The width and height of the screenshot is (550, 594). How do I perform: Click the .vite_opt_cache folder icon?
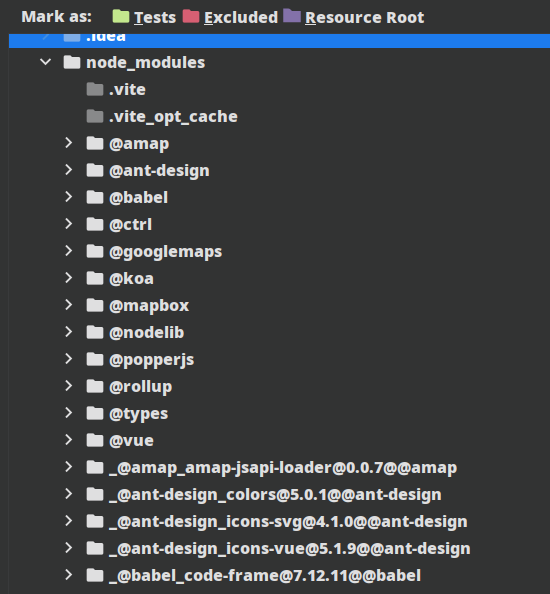coord(95,116)
